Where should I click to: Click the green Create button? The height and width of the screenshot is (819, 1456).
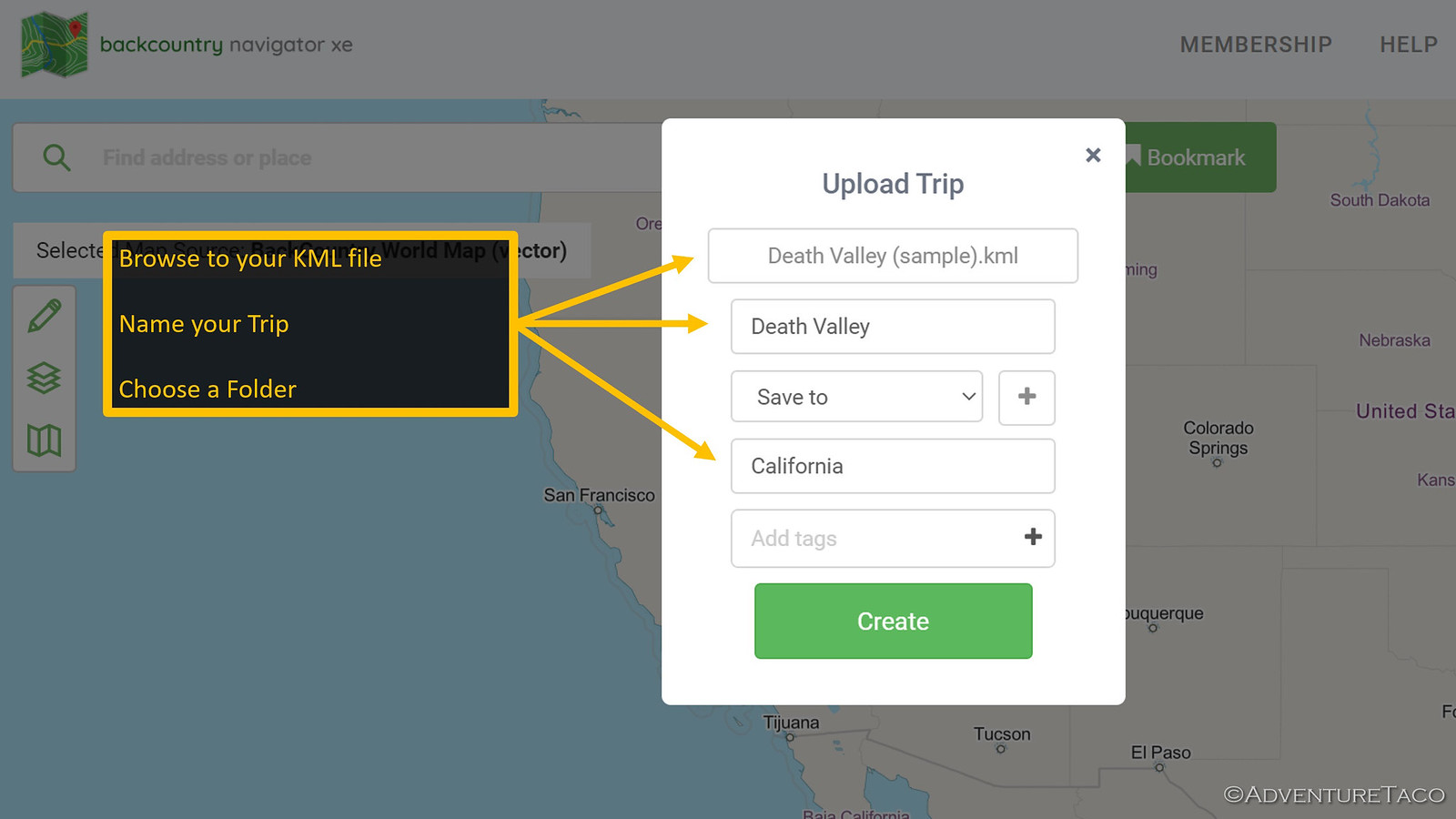893,621
